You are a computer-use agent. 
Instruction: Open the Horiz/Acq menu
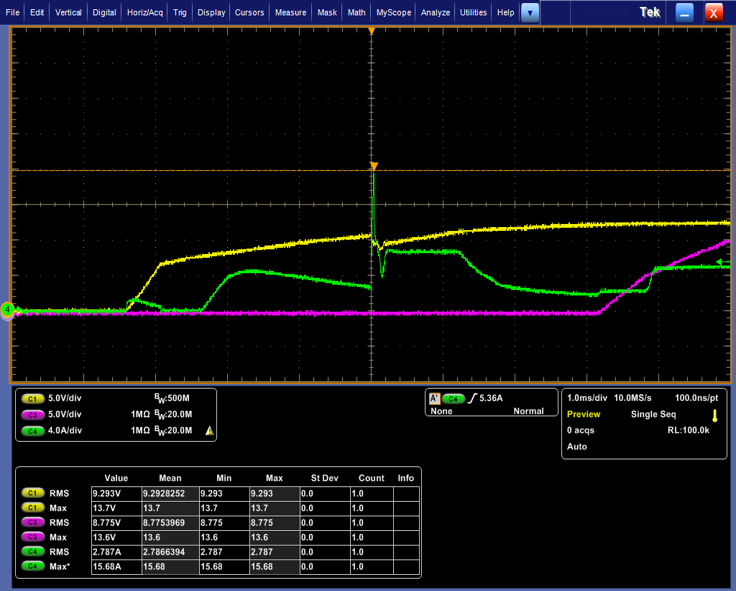tap(145, 13)
